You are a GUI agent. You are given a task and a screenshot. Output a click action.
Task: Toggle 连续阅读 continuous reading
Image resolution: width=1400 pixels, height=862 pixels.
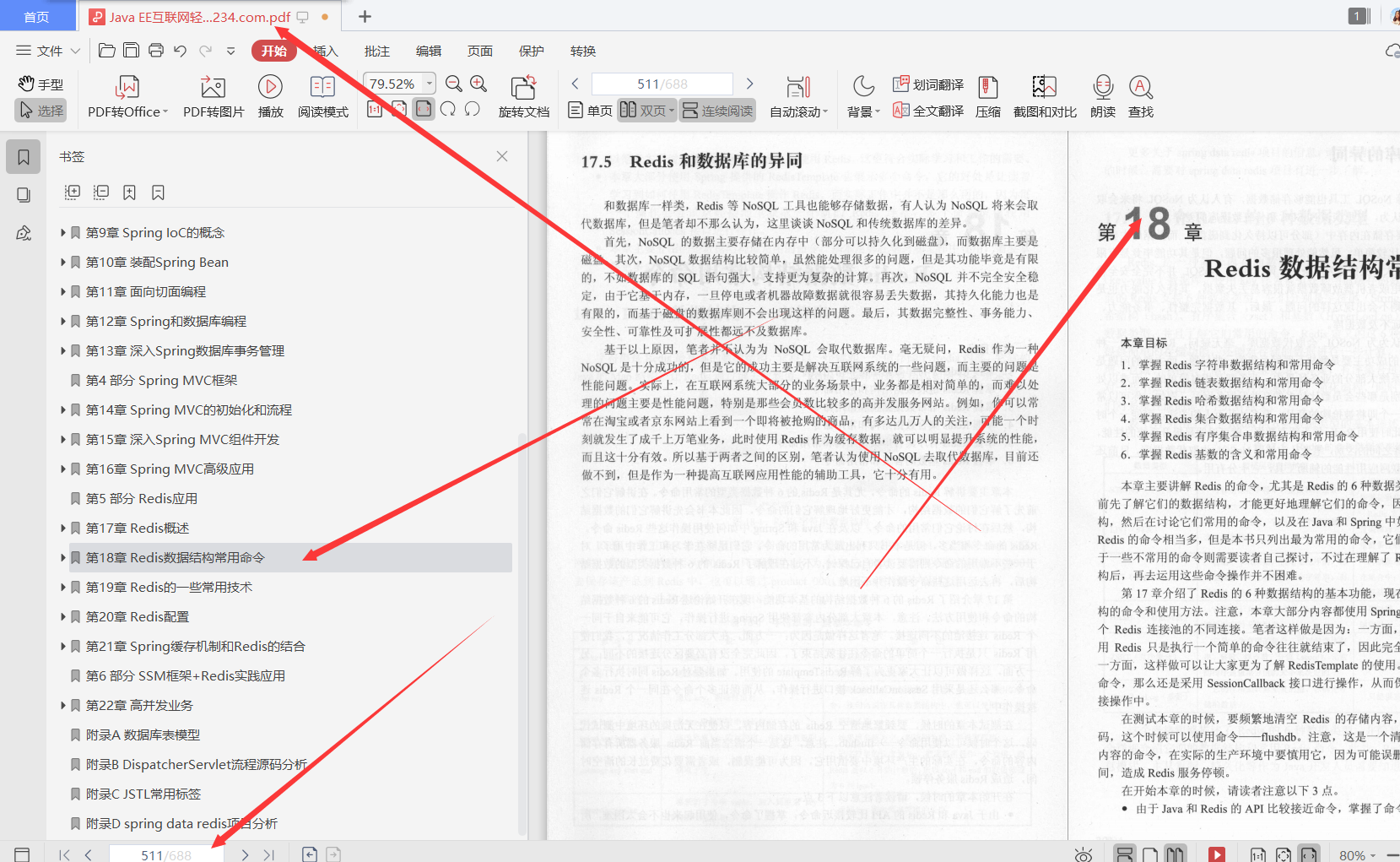tap(718, 111)
